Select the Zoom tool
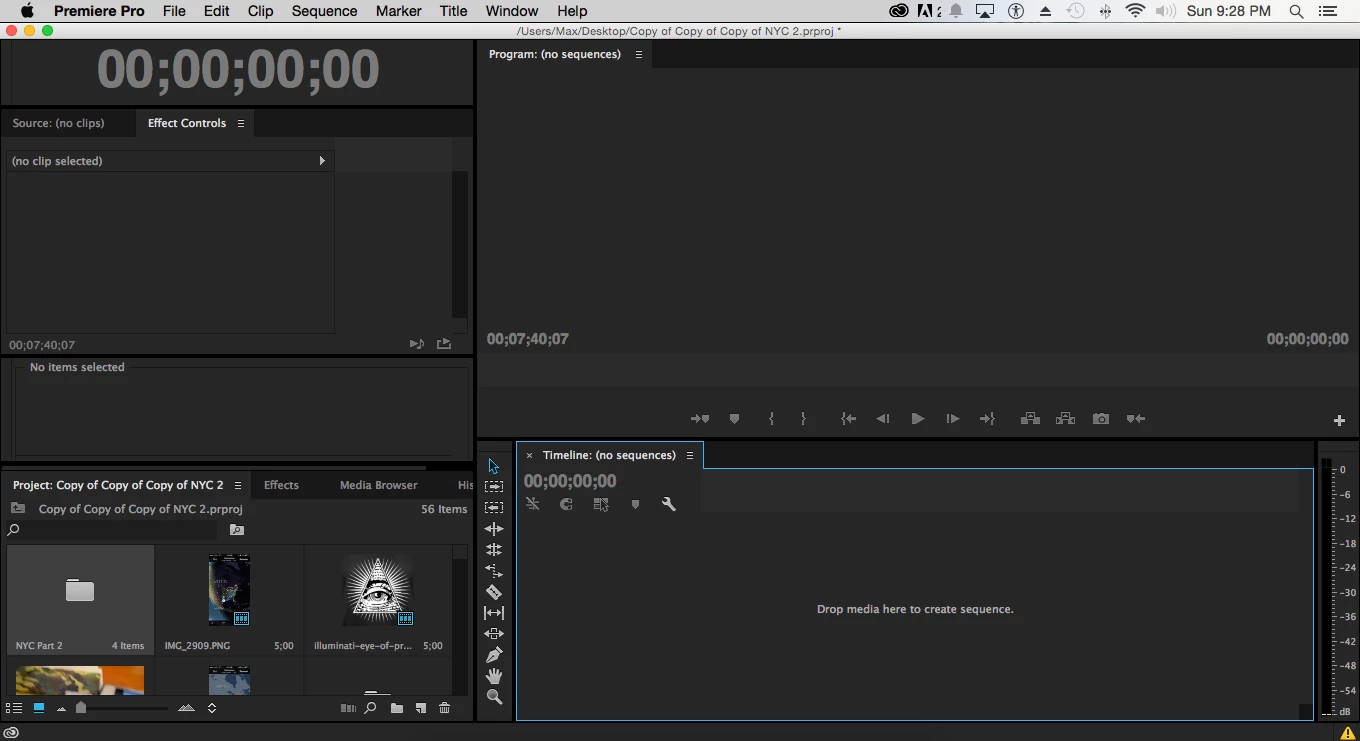Image resolution: width=1360 pixels, height=741 pixels. click(x=494, y=697)
